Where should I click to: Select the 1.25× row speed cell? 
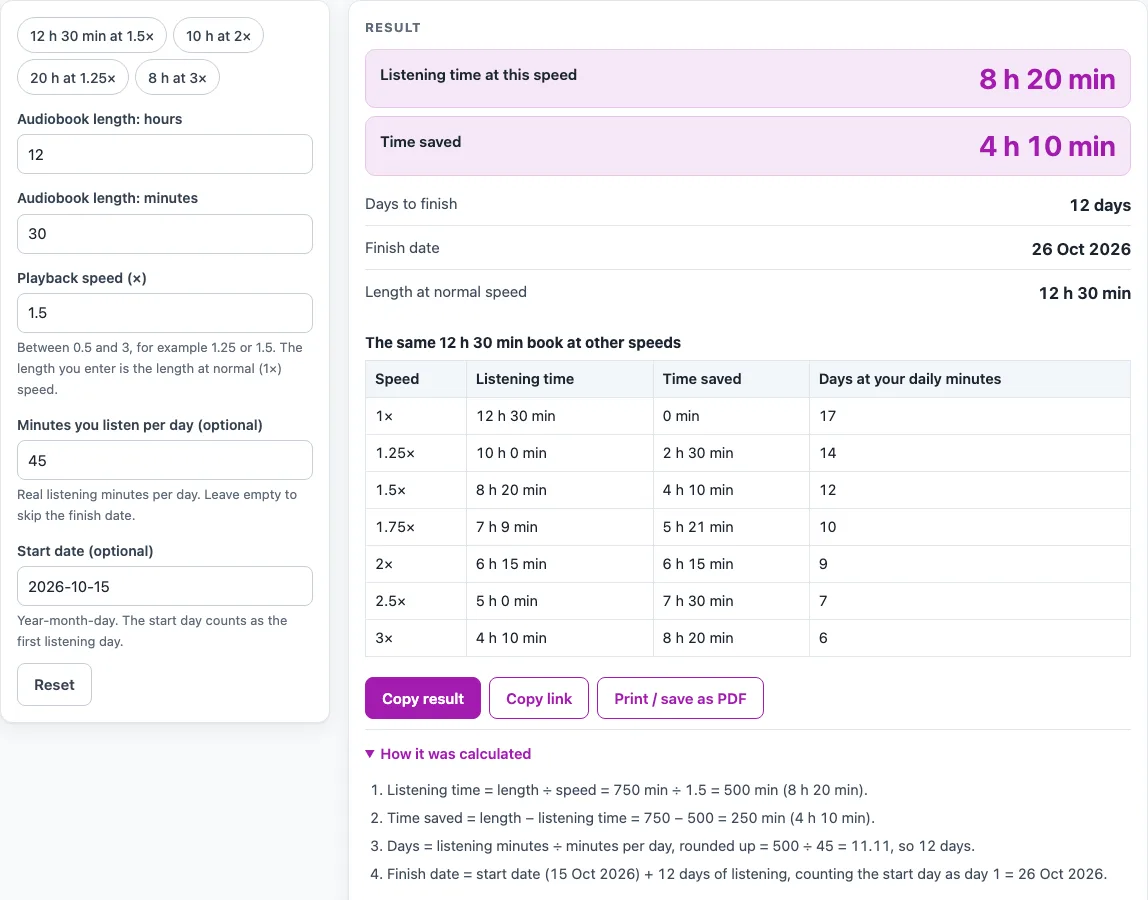point(416,453)
